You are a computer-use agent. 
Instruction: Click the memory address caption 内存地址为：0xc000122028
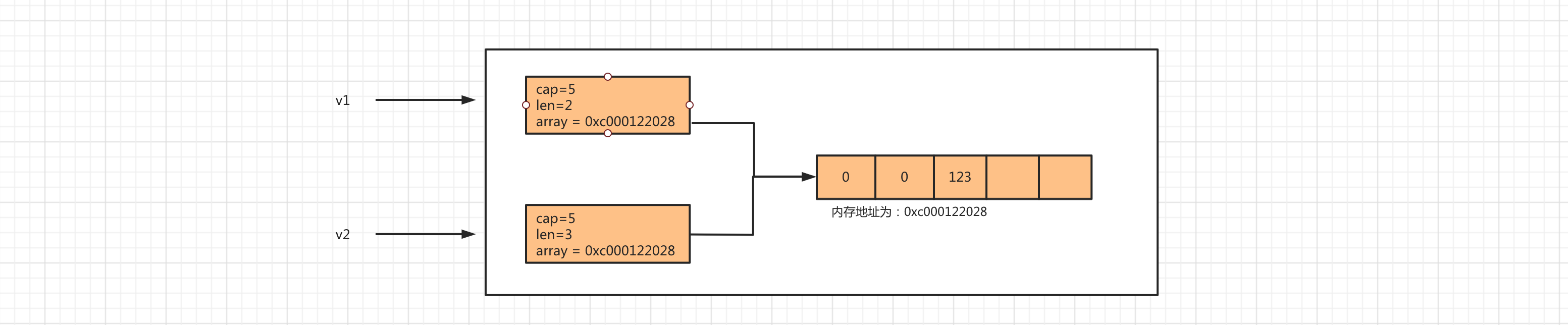coord(909,212)
